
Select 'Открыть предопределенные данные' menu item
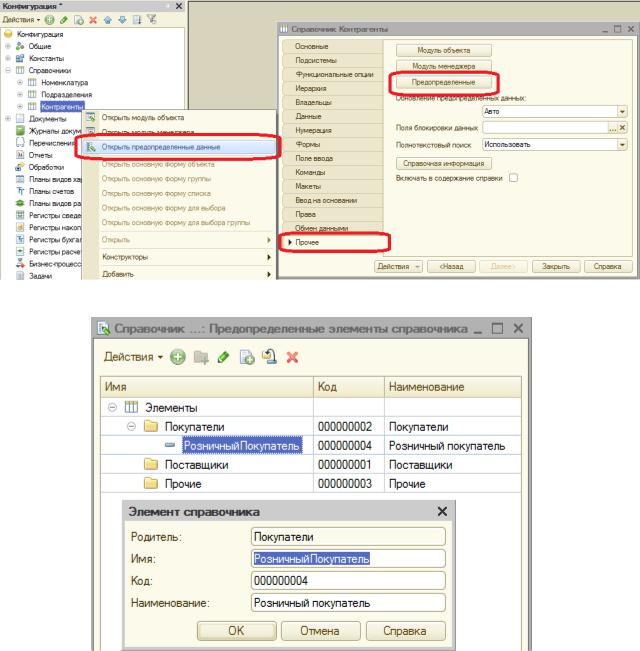point(179,147)
